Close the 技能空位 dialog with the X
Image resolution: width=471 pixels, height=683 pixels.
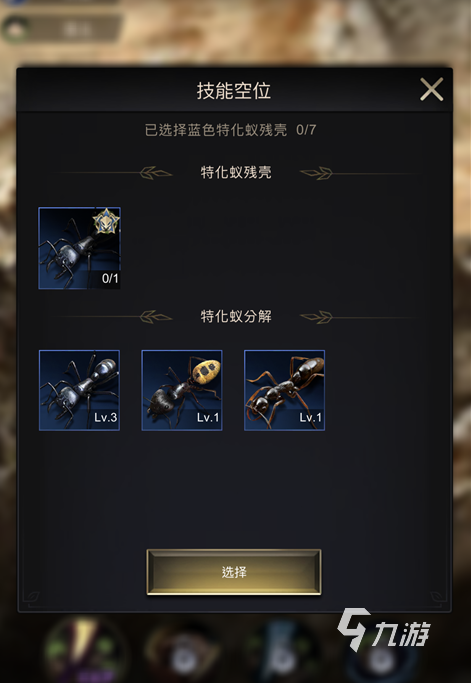[431, 89]
